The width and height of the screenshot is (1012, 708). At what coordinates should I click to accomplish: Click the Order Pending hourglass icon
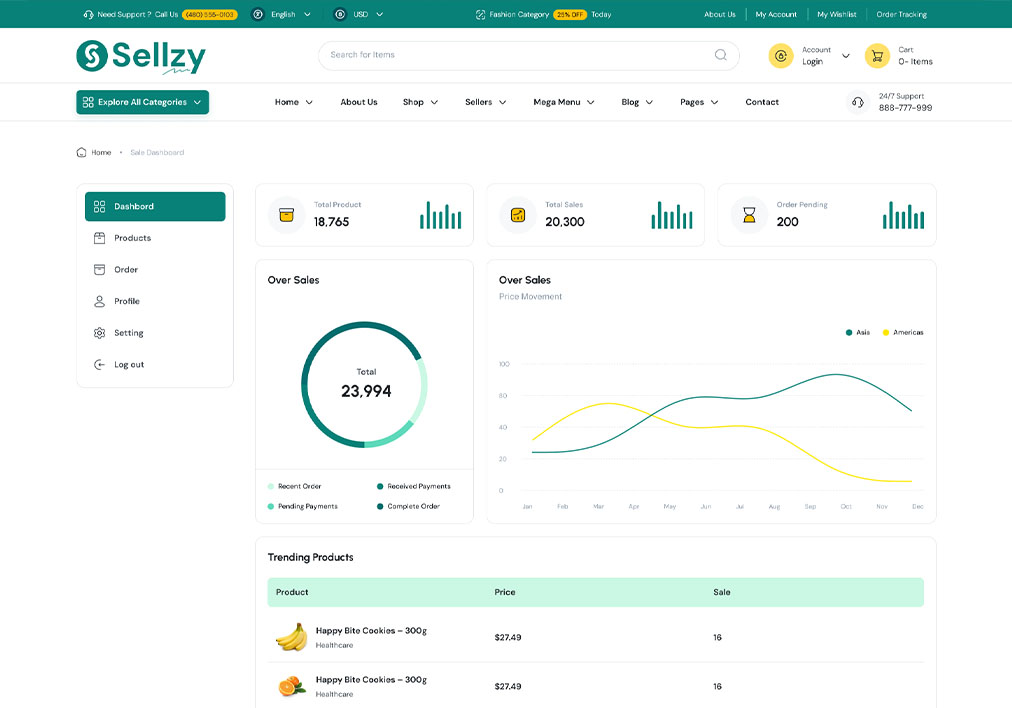[x=749, y=215]
